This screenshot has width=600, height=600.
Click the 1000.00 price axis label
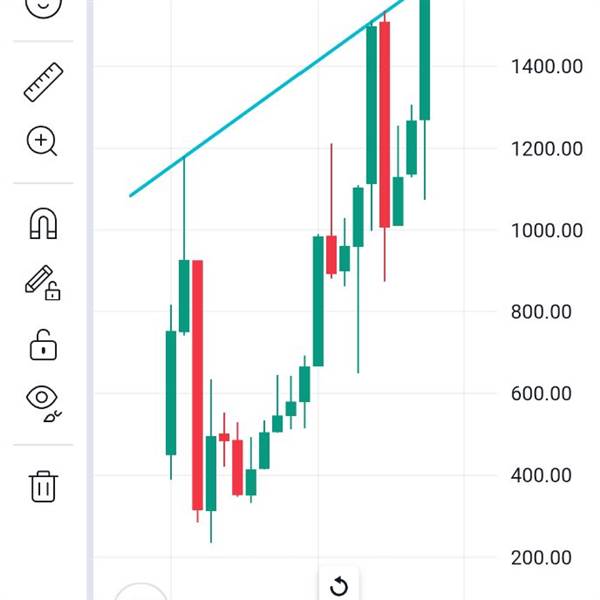(x=547, y=230)
